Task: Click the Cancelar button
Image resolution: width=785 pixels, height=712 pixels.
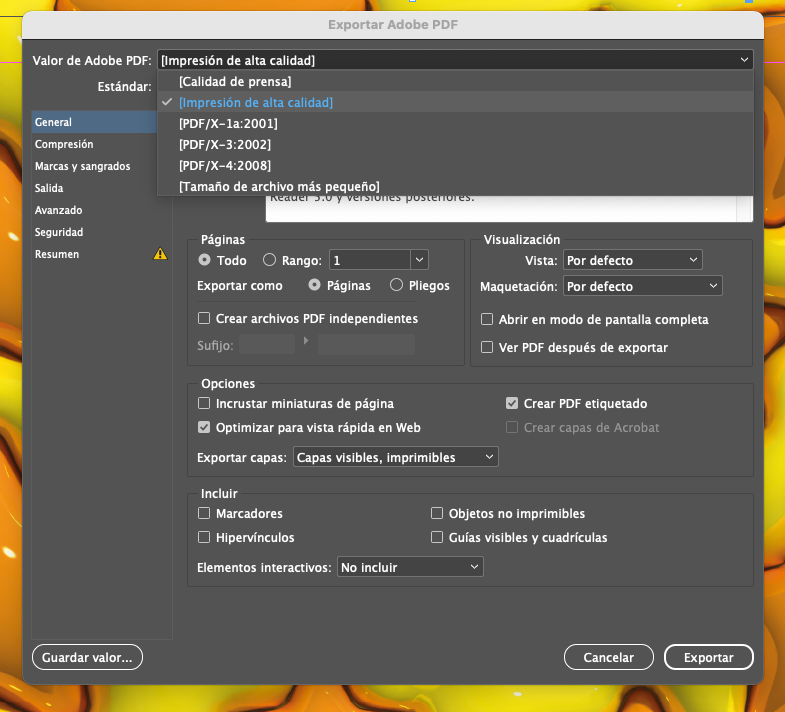Action: (609, 657)
